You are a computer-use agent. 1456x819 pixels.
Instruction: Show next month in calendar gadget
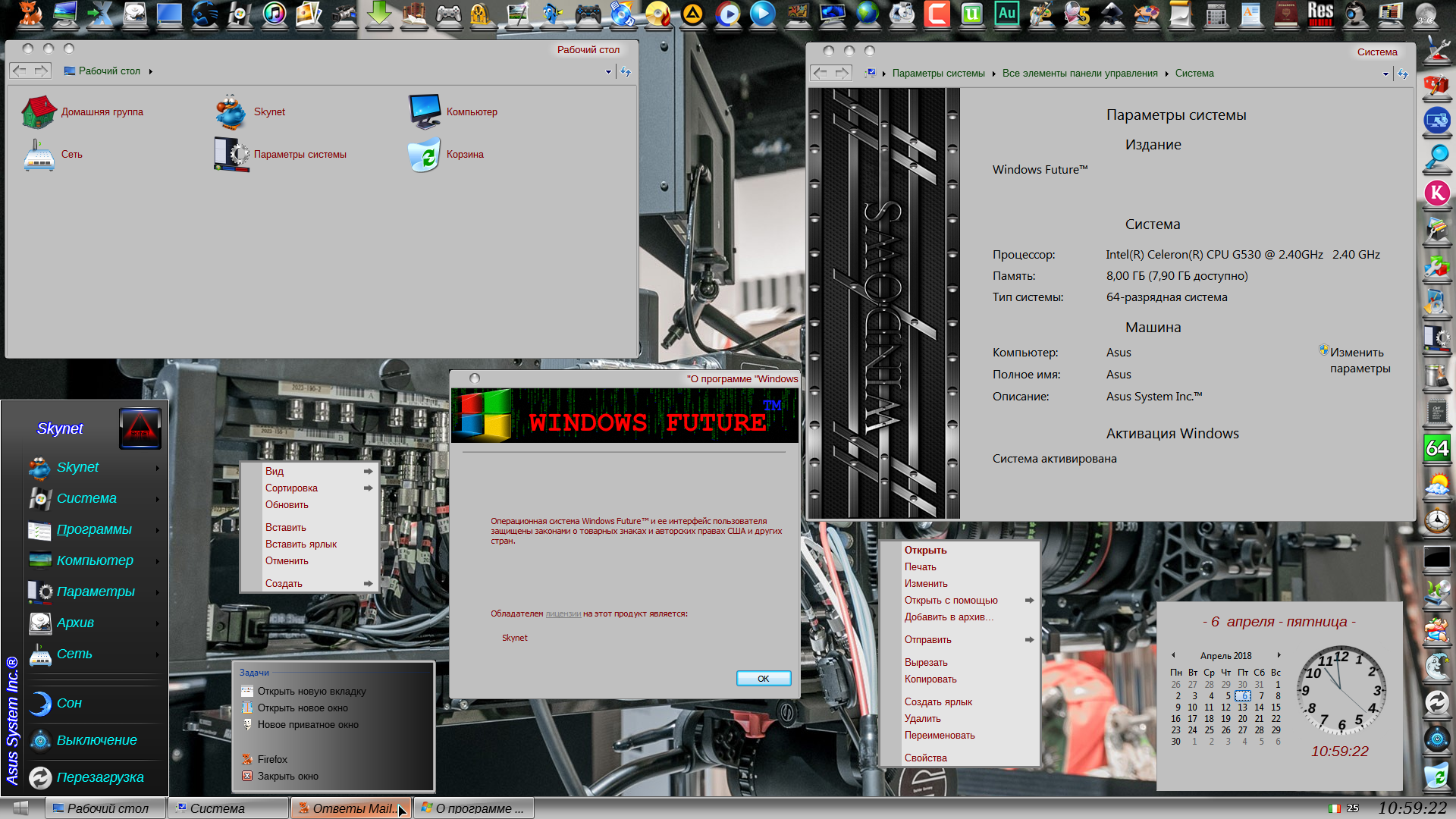tap(1279, 654)
